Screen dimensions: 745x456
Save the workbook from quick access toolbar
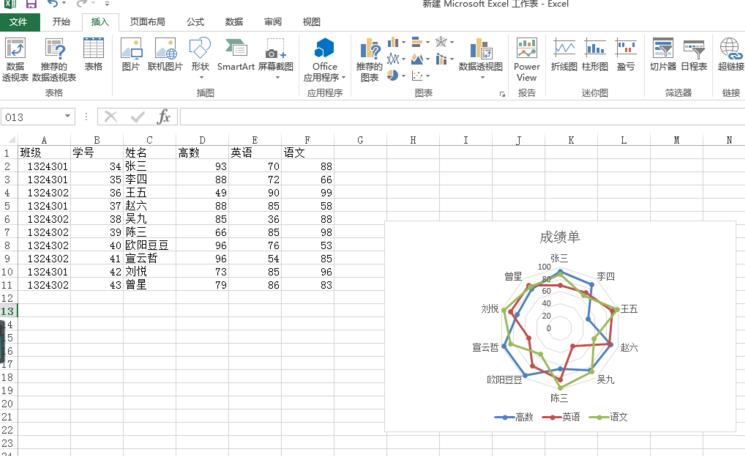pyautogui.click(x=31, y=4)
